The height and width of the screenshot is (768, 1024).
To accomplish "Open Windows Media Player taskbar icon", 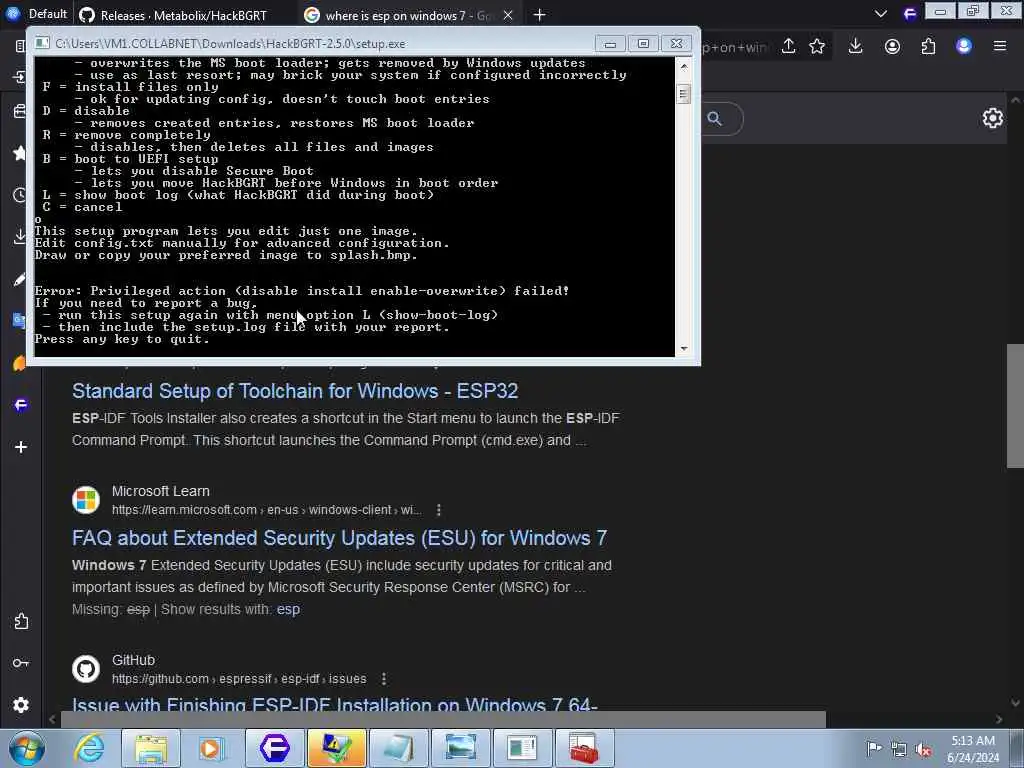I will pyautogui.click(x=212, y=748).
